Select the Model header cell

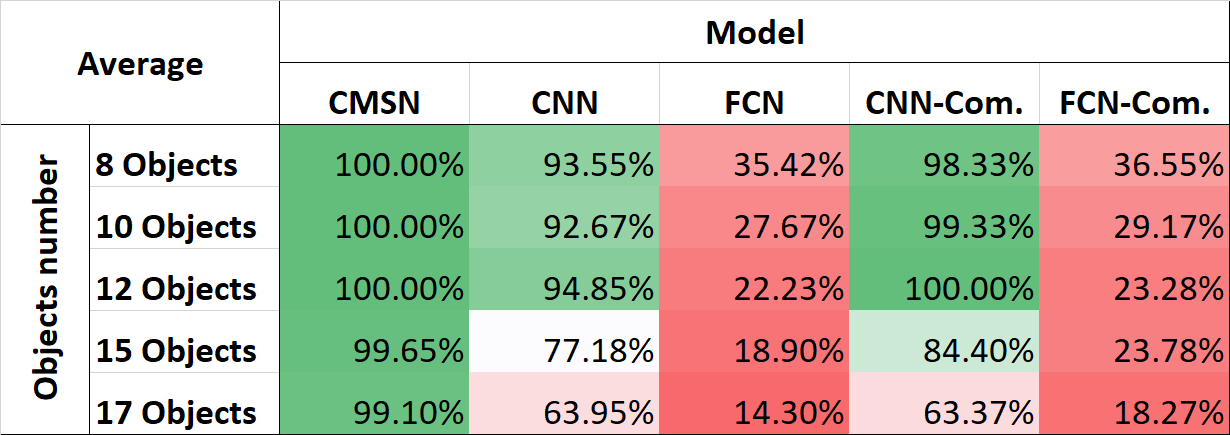tap(754, 33)
